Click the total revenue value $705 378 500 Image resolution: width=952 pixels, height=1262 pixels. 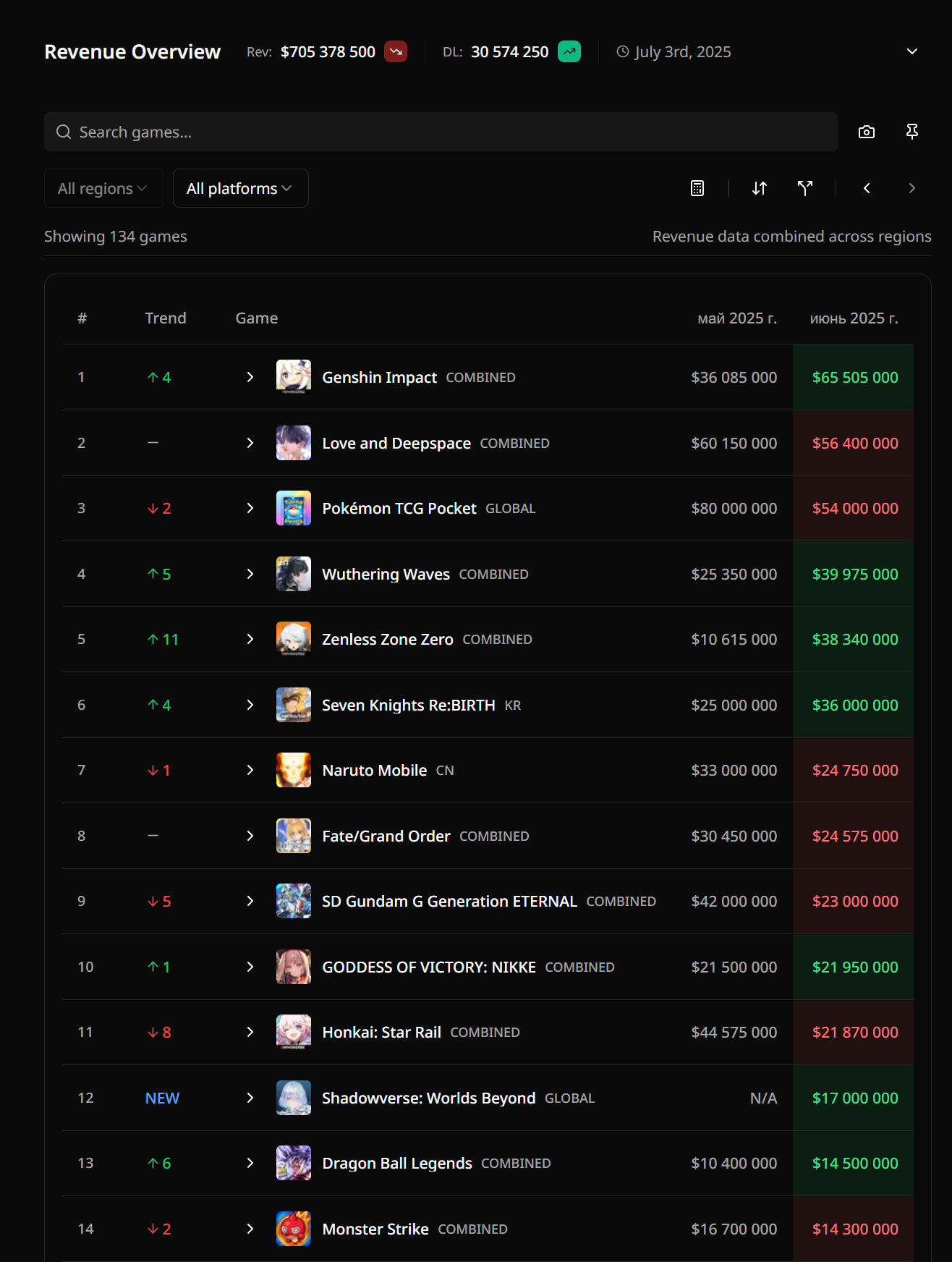pos(328,52)
